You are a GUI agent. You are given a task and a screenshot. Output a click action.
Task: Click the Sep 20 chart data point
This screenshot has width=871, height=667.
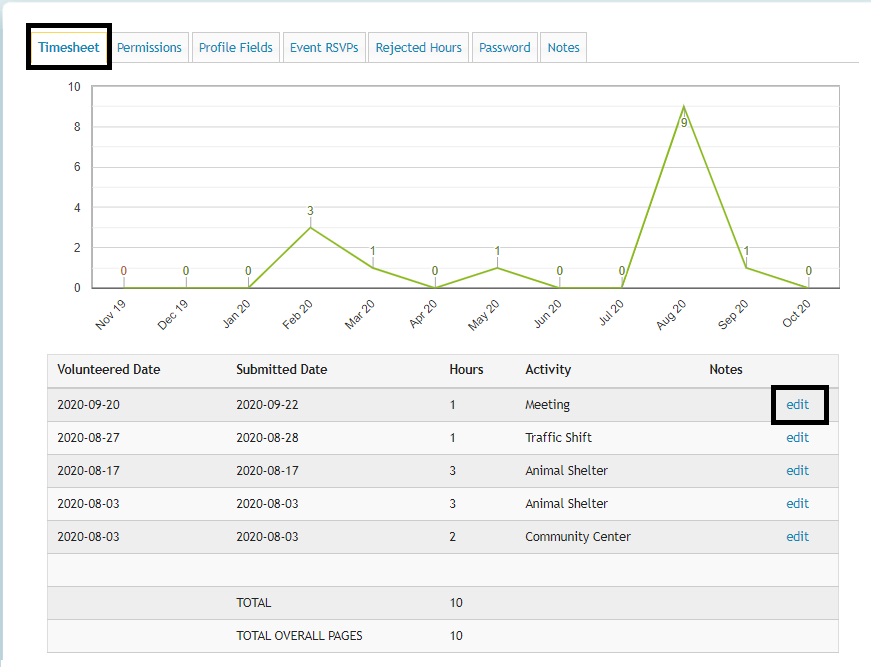coord(746,267)
